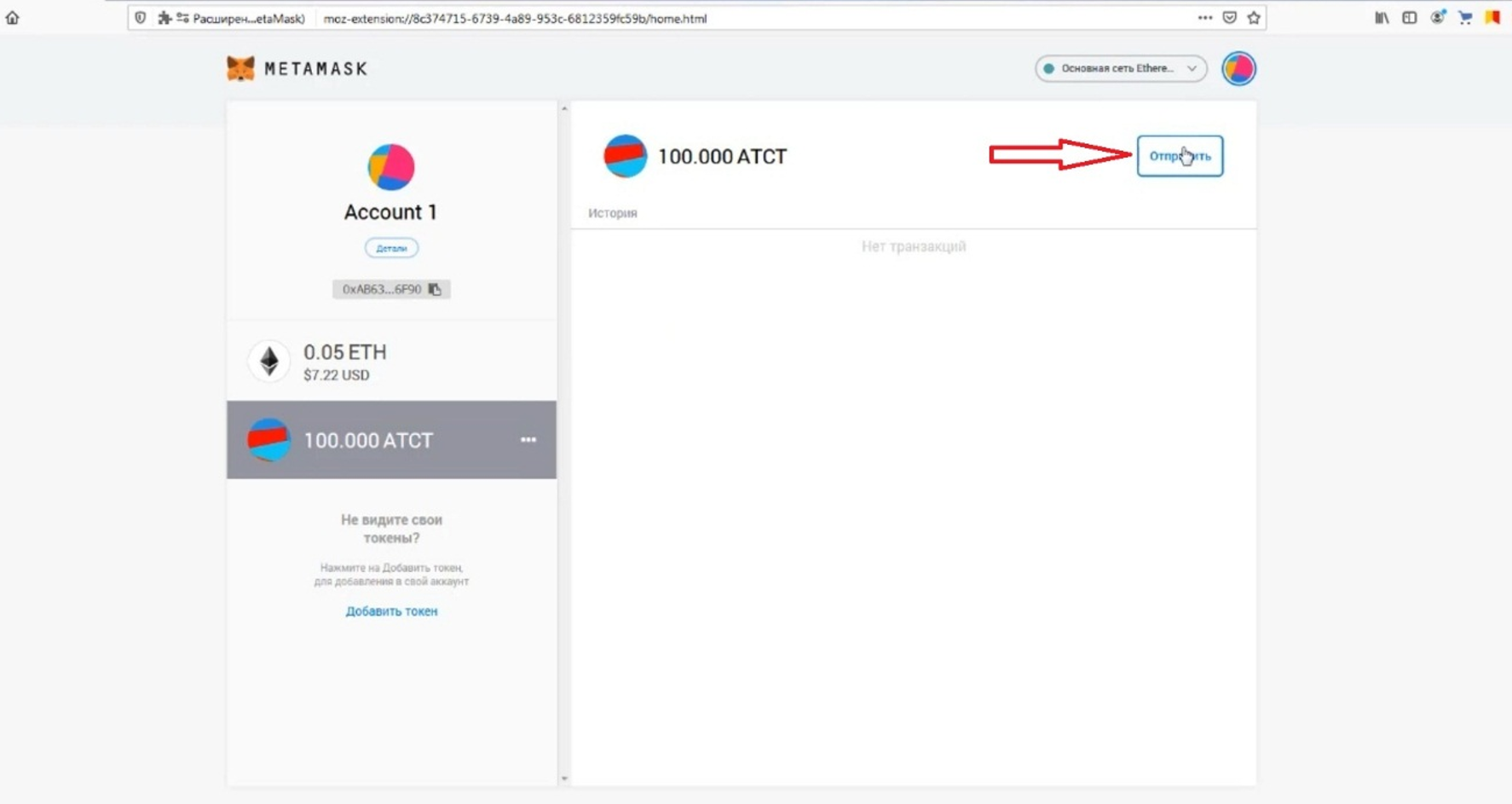Click the Firefox account icon
This screenshot has width=1512, height=804.
click(x=1437, y=18)
